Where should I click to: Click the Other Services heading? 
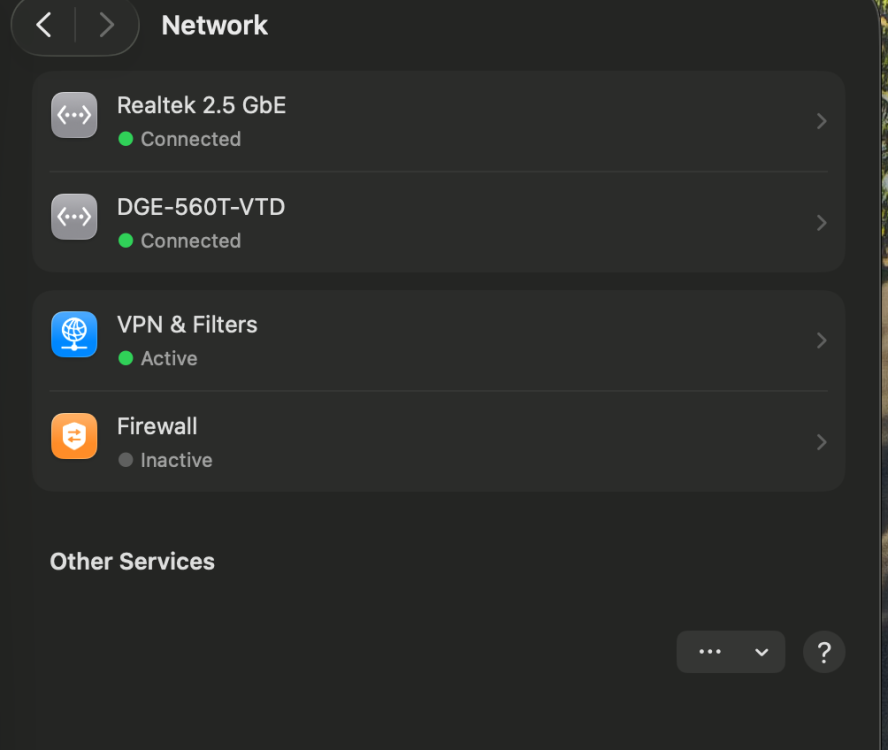tap(132, 561)
